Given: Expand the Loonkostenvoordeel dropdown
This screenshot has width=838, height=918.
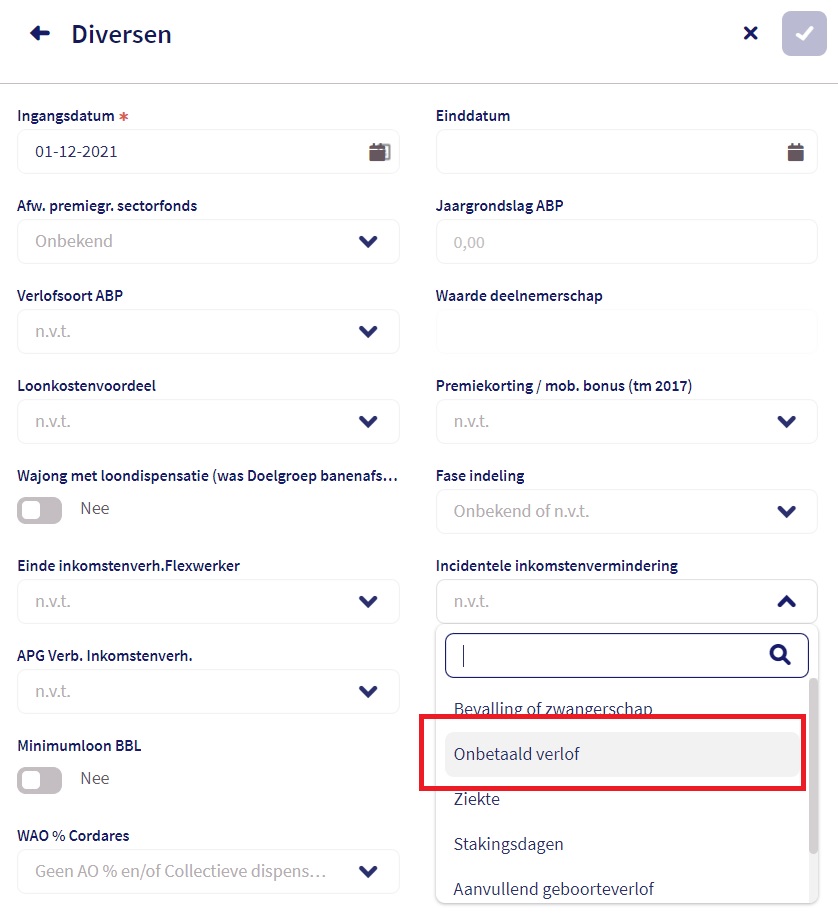Looking at the screenshot, I should [x=368, y=422].
